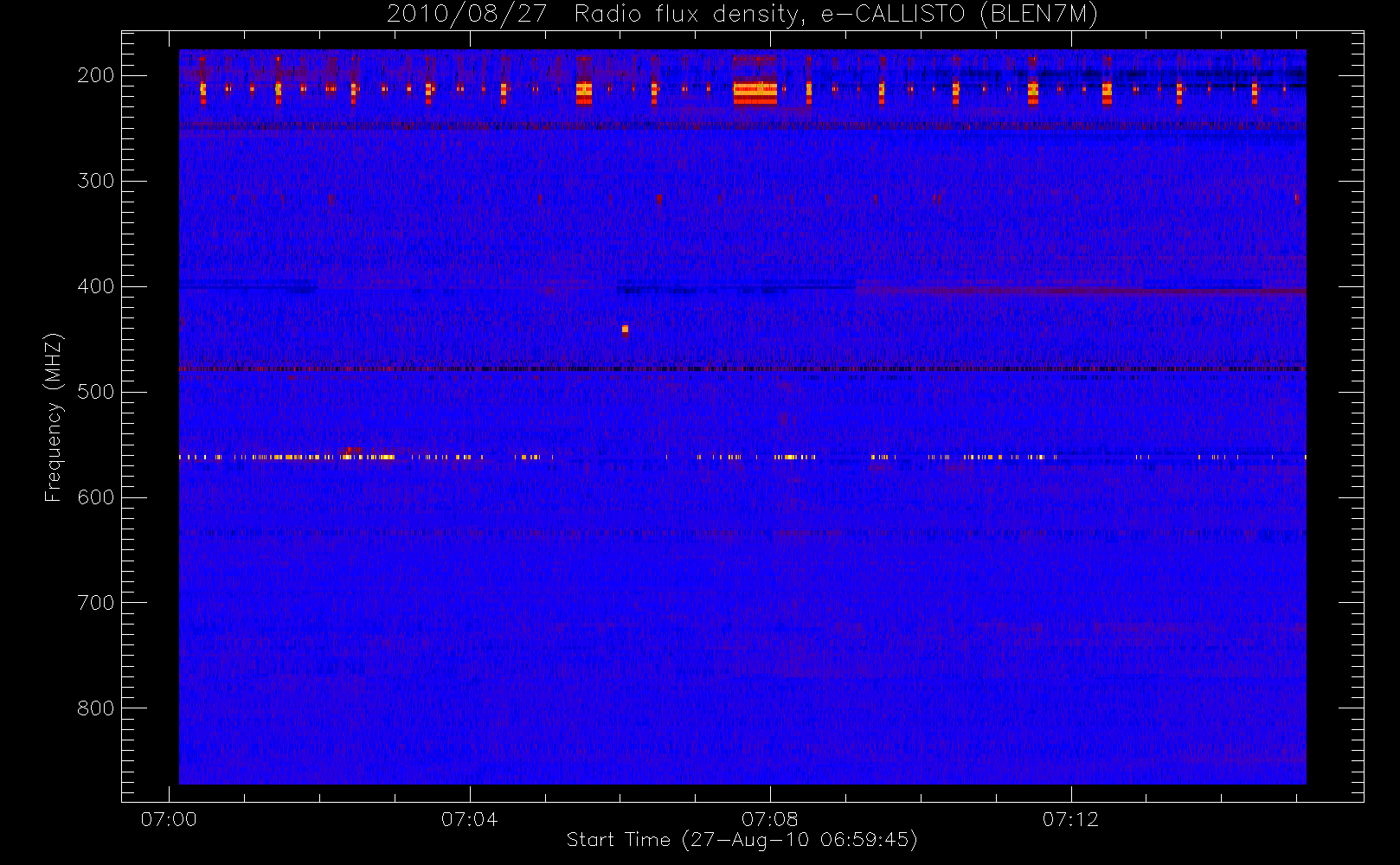
Task: Click the 07:04 time tick label
Action: (x=469, y=819)
